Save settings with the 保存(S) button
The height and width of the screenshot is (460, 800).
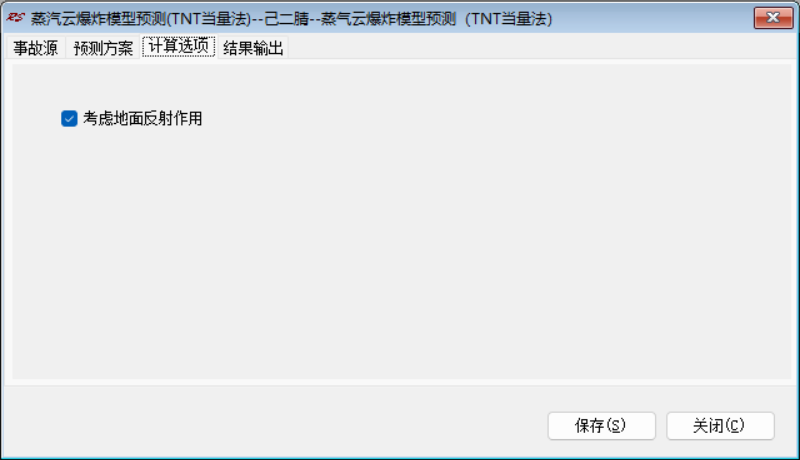(602, 426)
